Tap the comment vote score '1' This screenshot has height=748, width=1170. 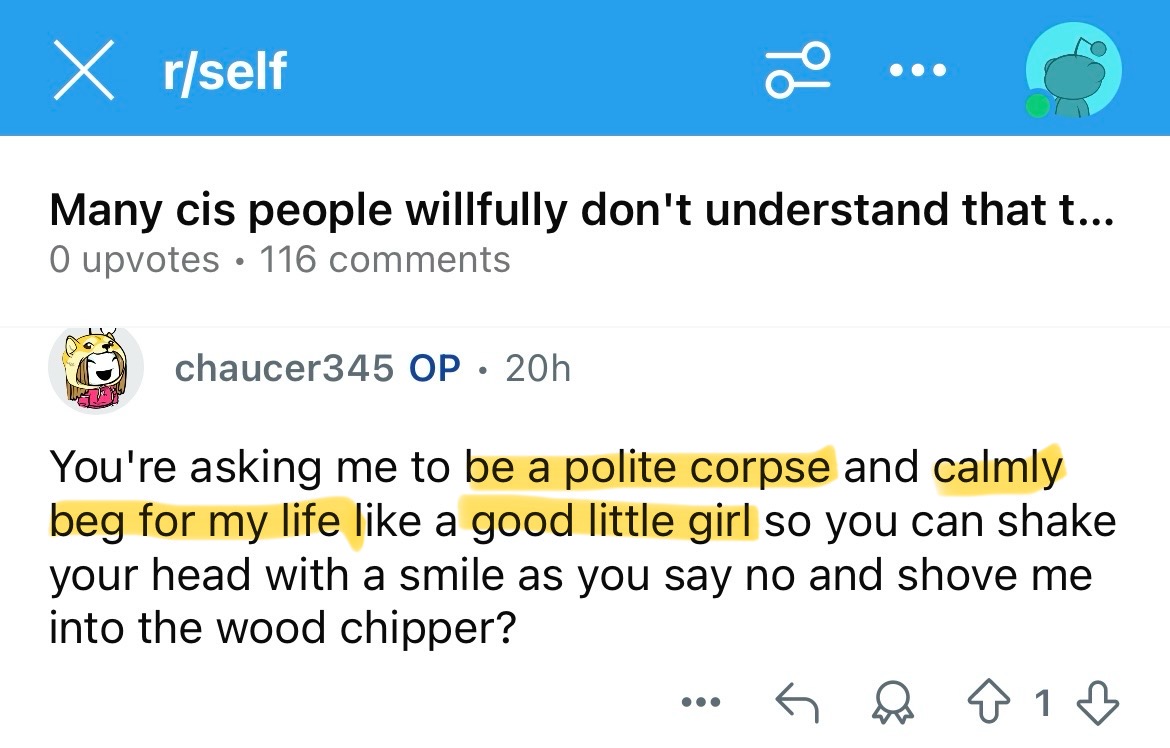1043,704
